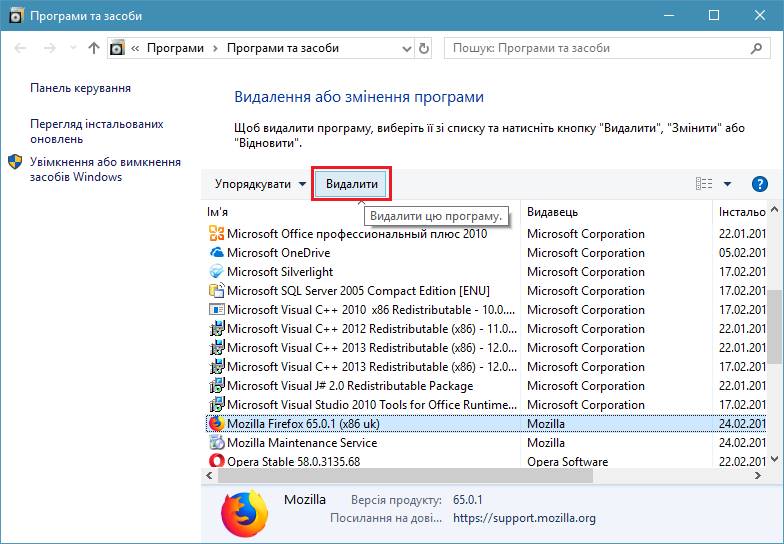Click the large Firefox logo in details pane
Viewport: 784px width, 544px height.
pos(244,514)
